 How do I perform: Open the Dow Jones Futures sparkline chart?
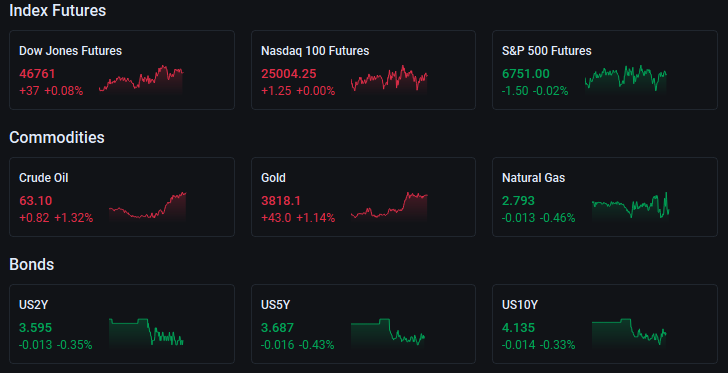(141, 79)
